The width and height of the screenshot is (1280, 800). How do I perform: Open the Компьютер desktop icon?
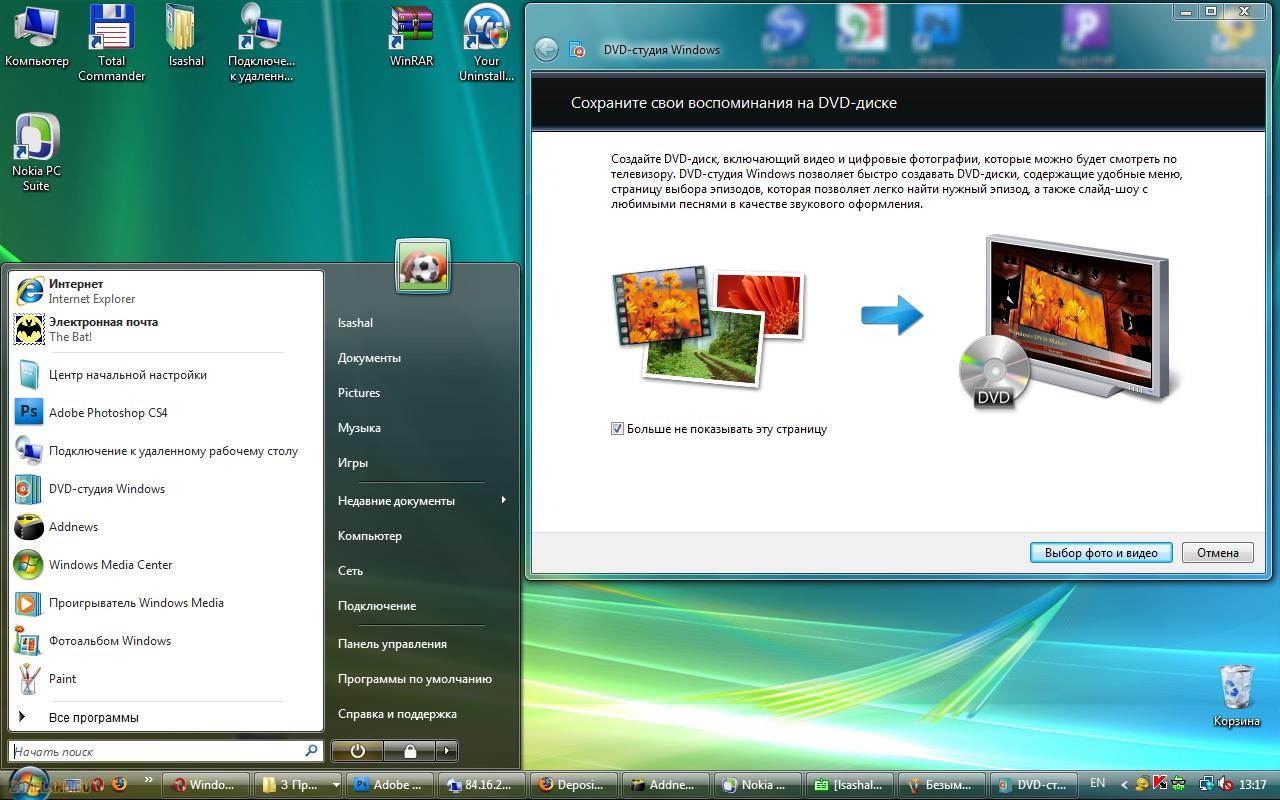[37, 37]
